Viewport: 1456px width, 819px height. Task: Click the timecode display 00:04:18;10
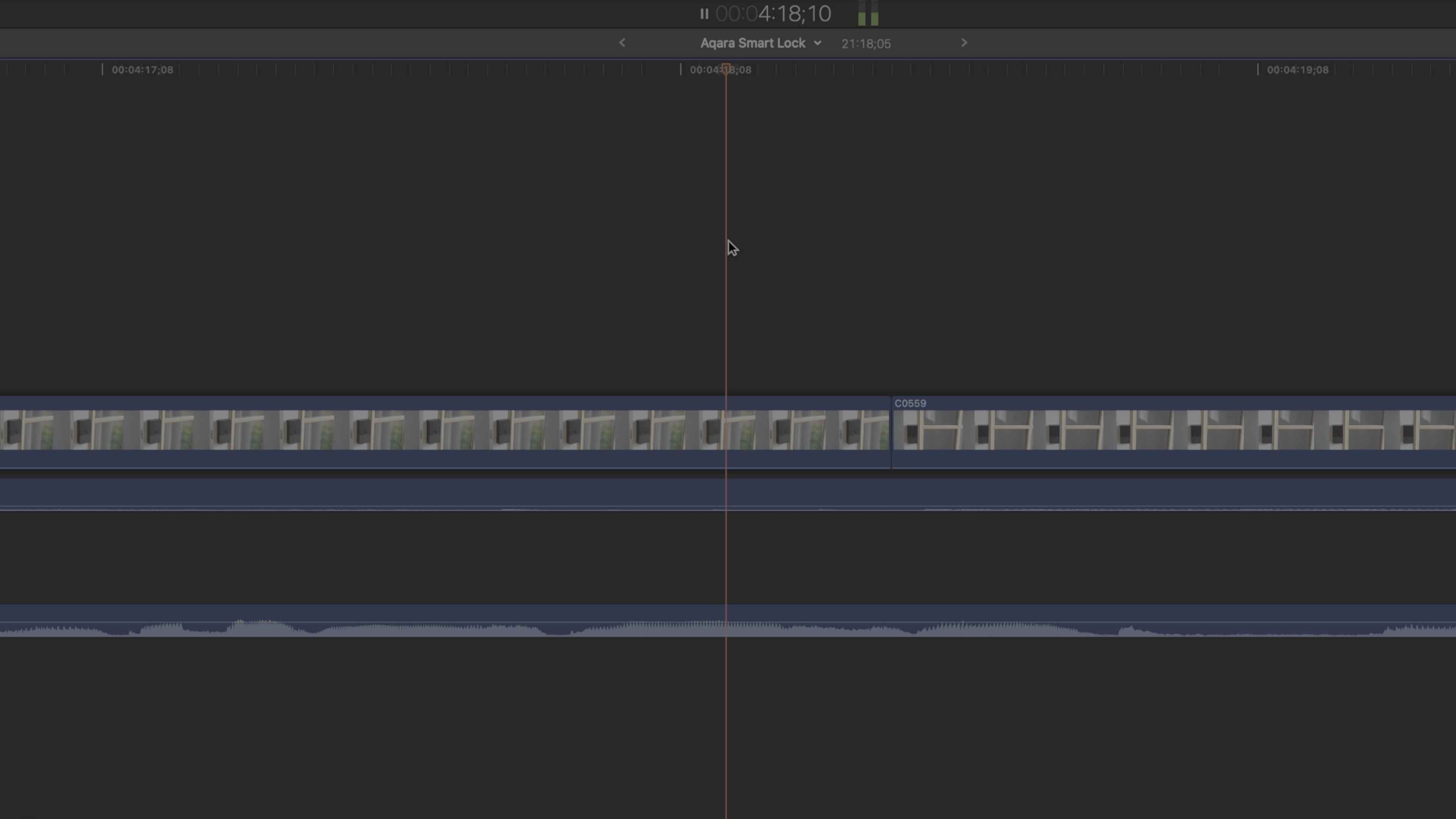[772, 14]
